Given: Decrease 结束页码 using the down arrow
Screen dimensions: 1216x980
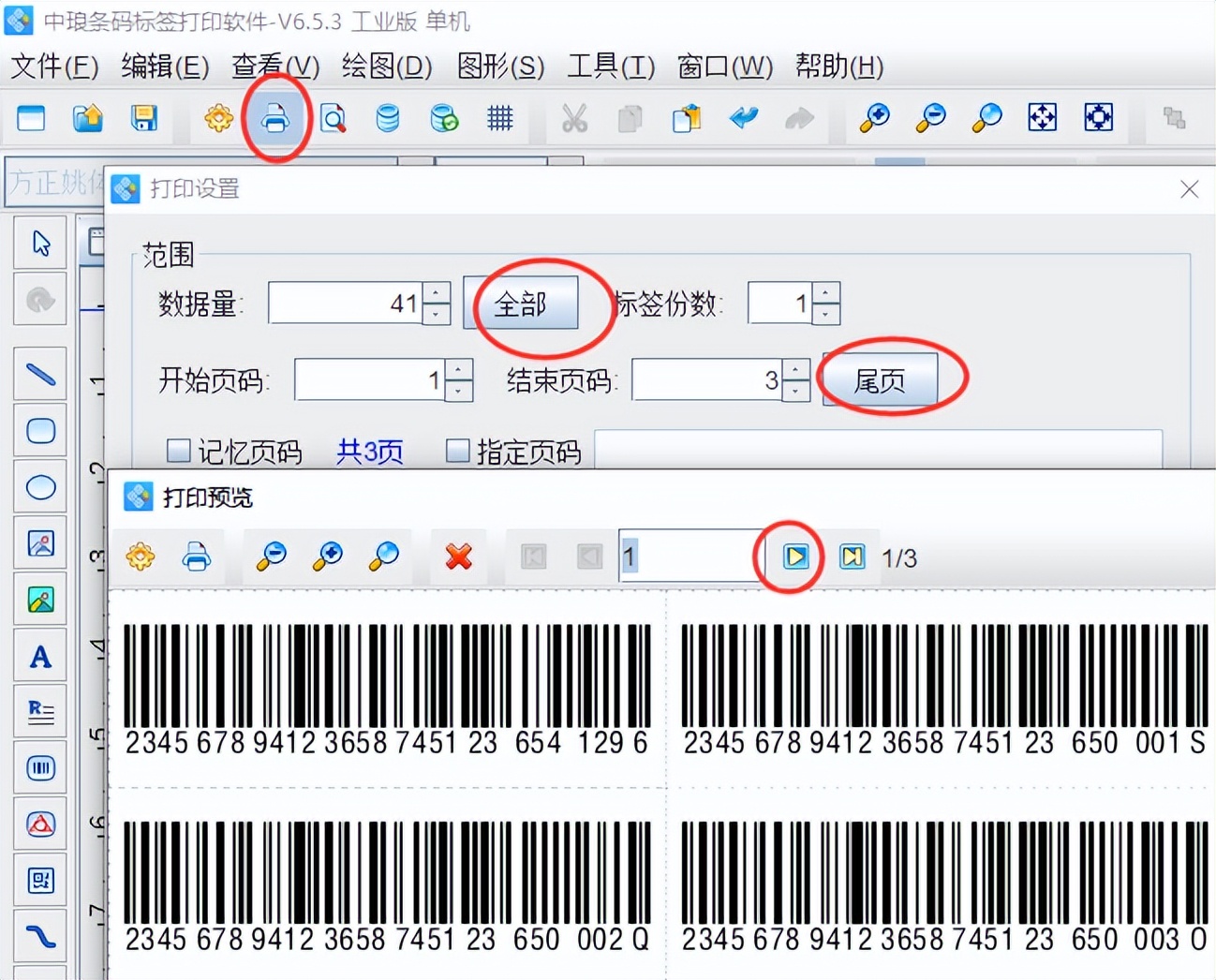Looking at the screenshot, I should pos(795,390).
